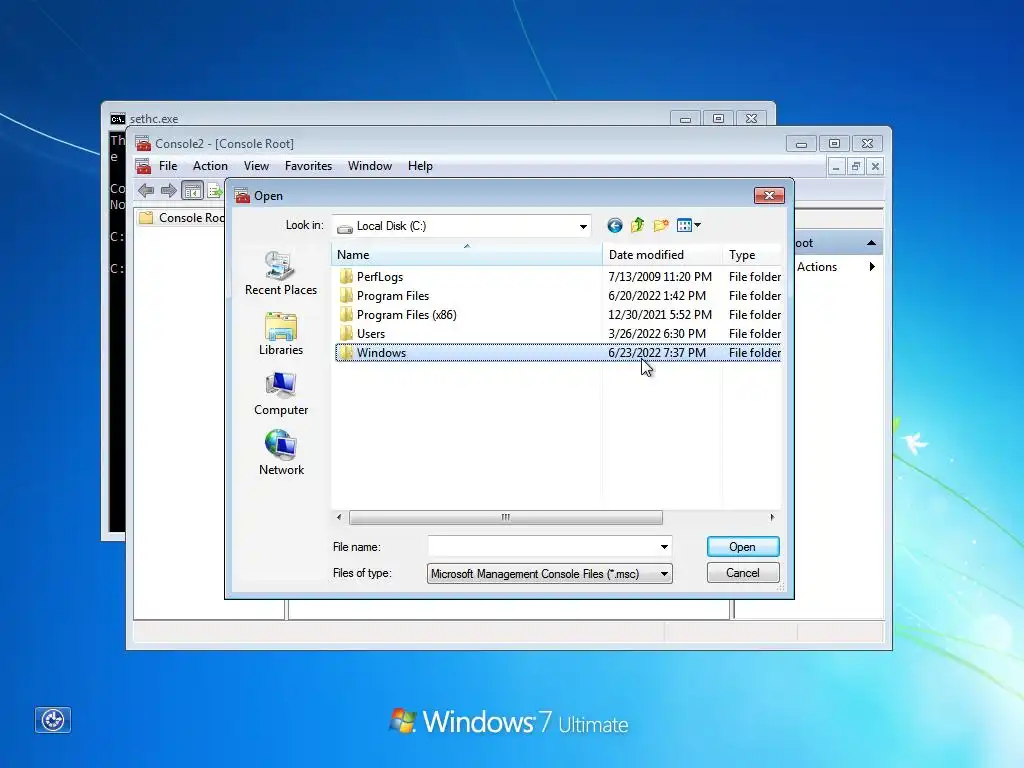Click the date 7/13/2009 11:20 PM

coord(660,277)
